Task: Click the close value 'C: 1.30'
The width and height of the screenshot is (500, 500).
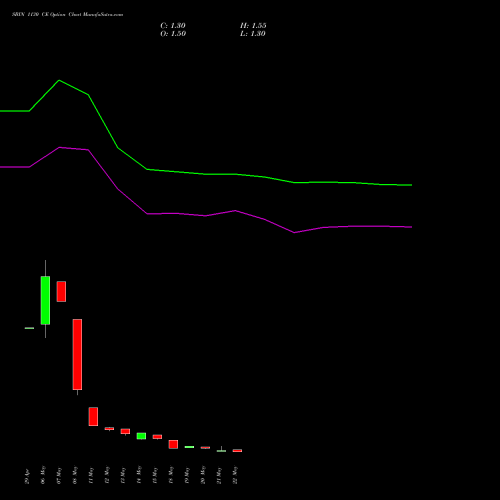Action: [173, 26]
